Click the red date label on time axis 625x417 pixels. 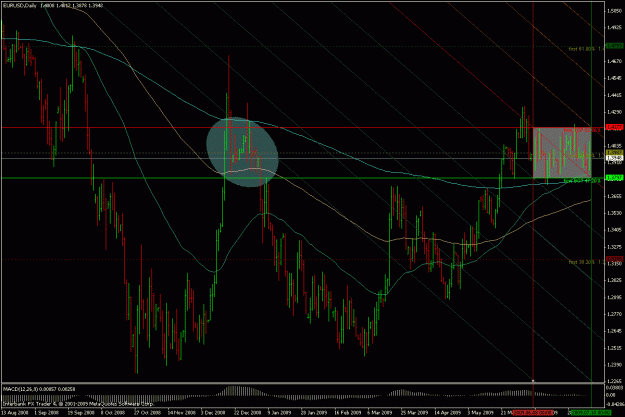click(x=533, y=413)
